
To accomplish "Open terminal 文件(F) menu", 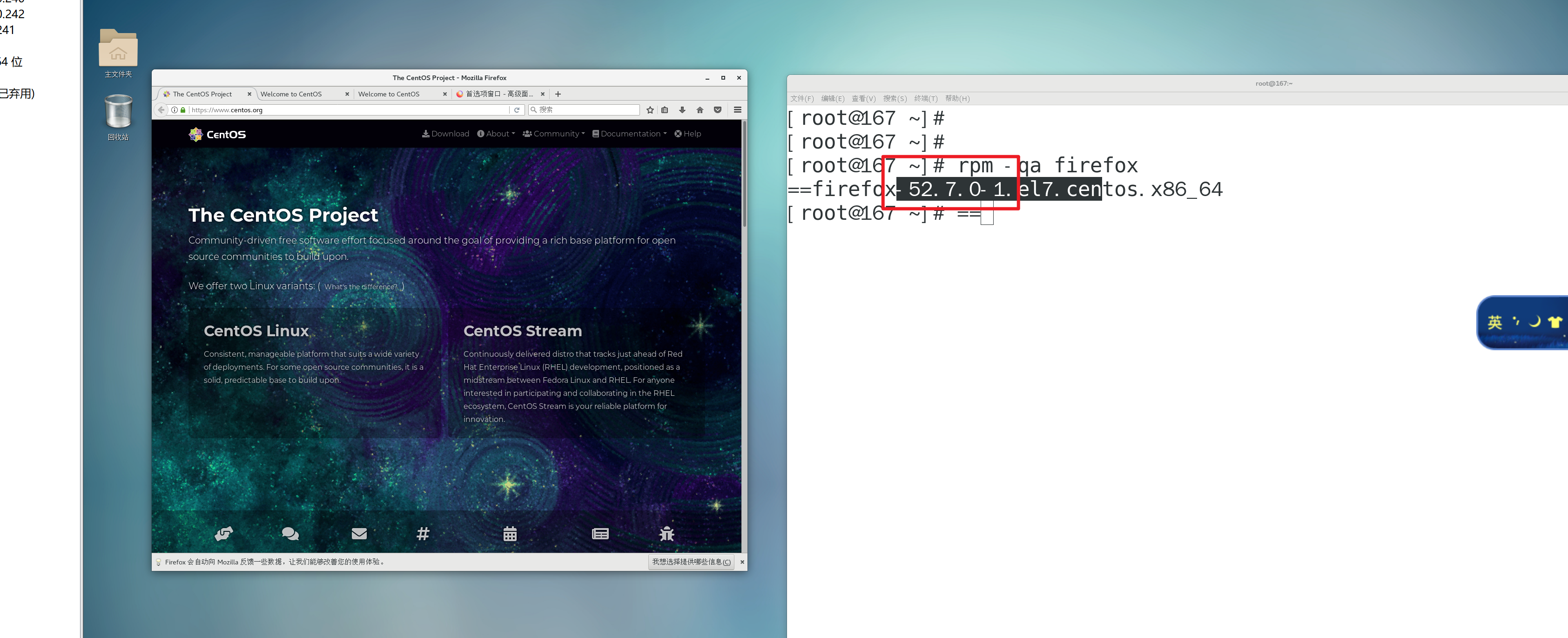I will pyautogui.click(x=801, y=99).
